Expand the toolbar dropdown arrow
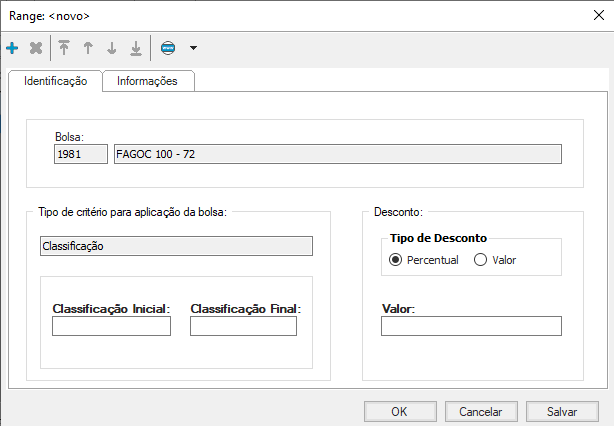This screenshot has height=426, width=614. (x=193, y=48)
